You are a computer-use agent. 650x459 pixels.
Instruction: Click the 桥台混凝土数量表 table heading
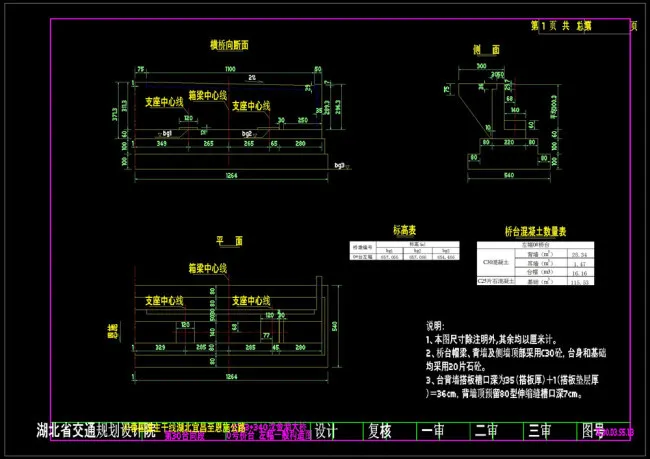535,231
